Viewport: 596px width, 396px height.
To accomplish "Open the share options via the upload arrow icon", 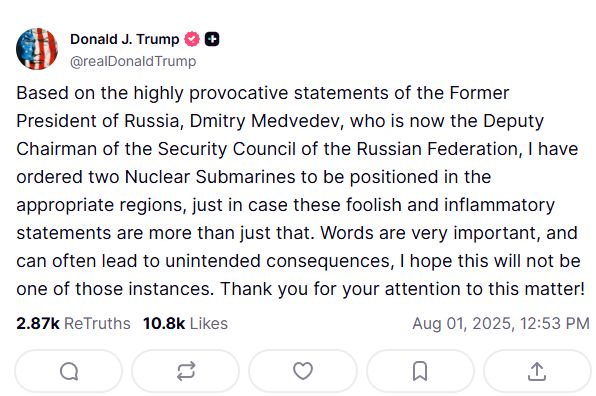I will (537, 371).
